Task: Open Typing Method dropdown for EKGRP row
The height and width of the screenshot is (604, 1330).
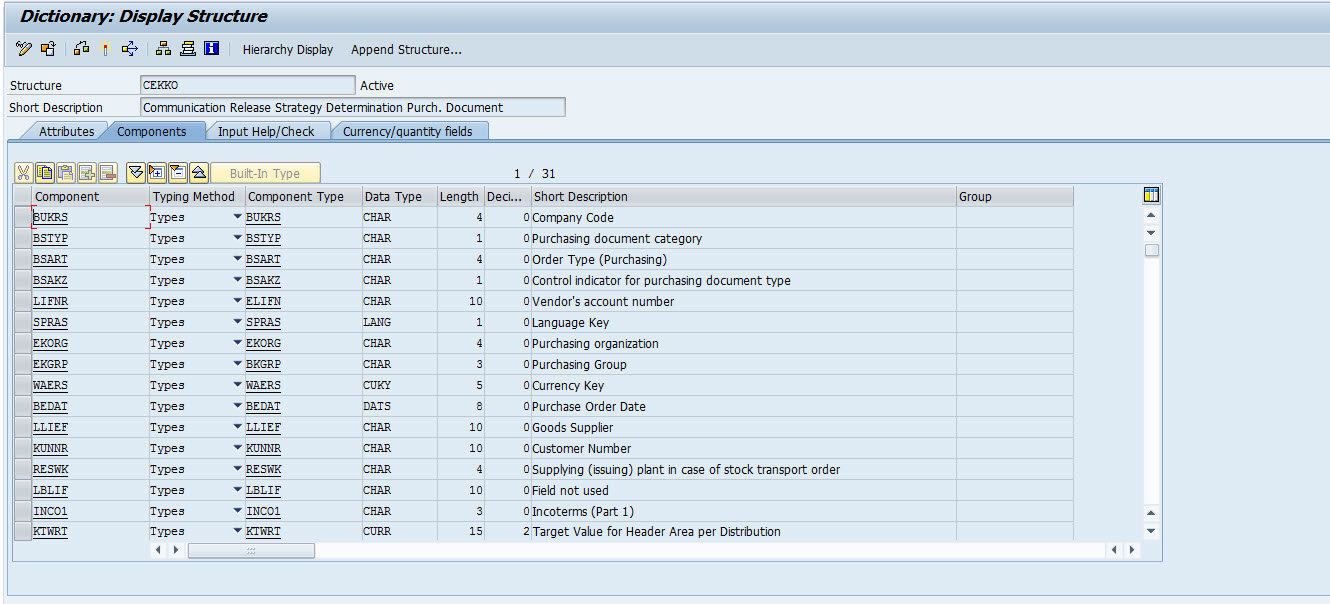Action: click(x=238, y=364)
